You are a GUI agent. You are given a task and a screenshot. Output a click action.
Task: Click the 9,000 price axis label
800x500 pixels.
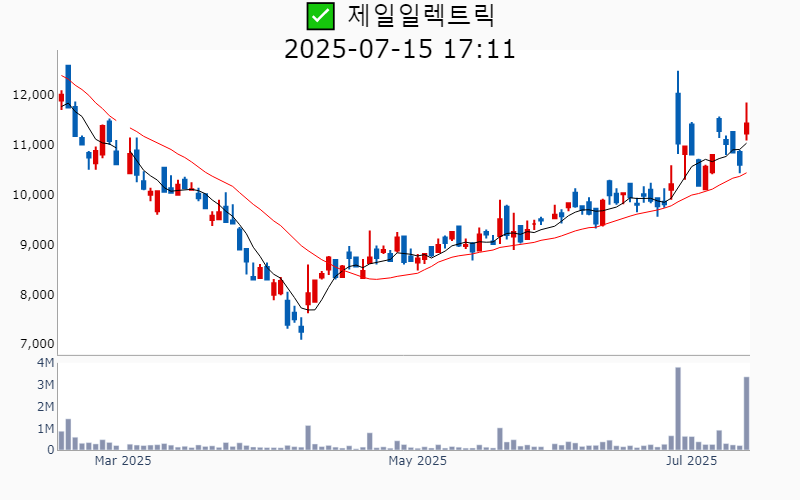click(x=37, y=245)
